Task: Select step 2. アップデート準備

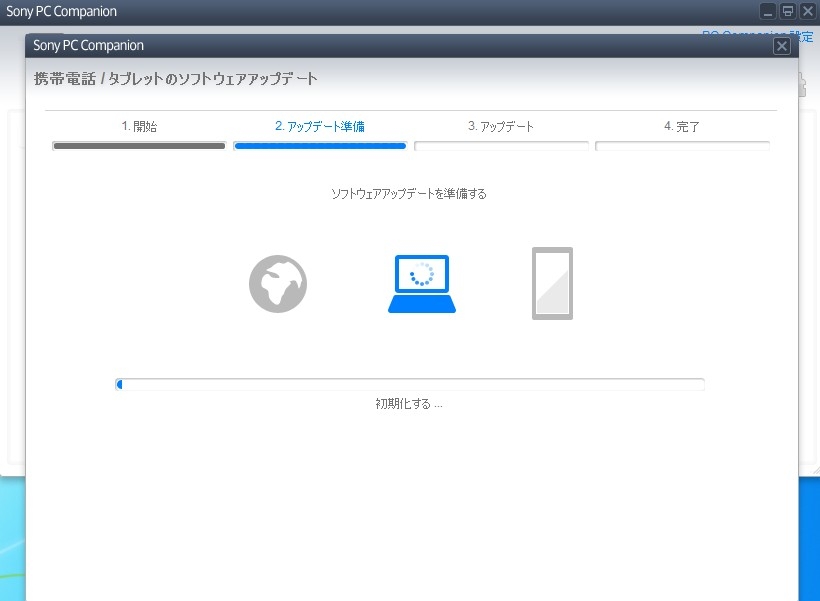Action: coord(320,126)
